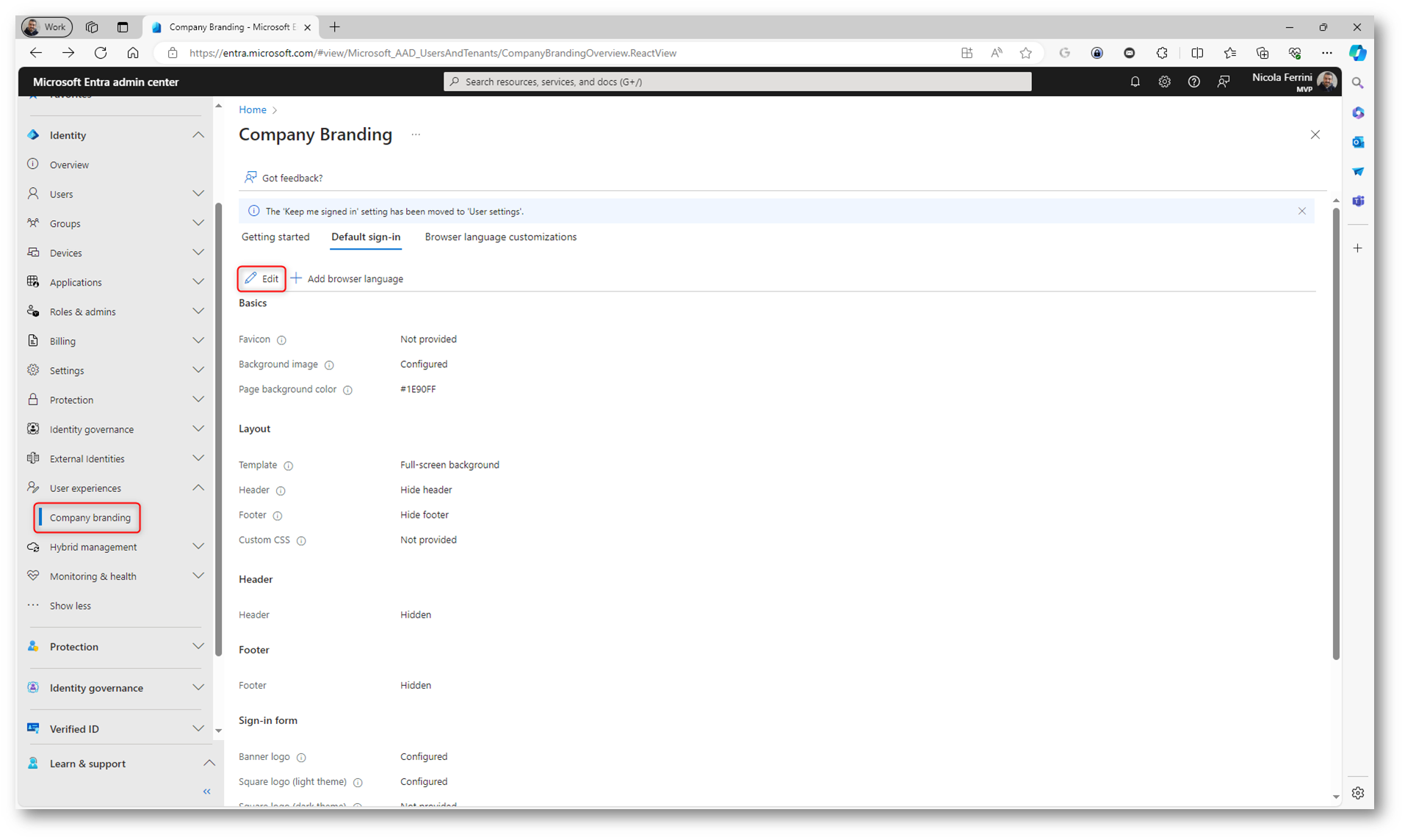
Task: Open Edge sidebar settings gear at bottom
Action: pyautogui.click(x=1358, y=793)
